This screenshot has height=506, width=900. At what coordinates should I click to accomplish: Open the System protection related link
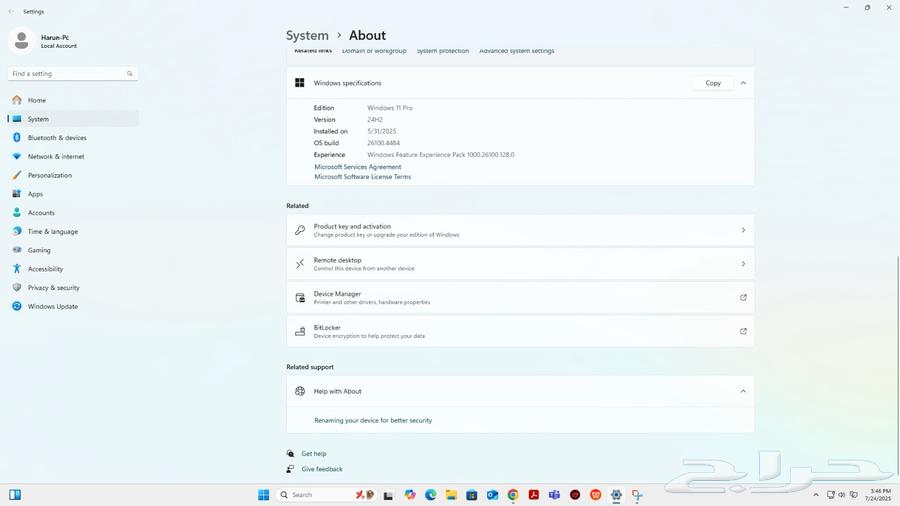point(443,51)
